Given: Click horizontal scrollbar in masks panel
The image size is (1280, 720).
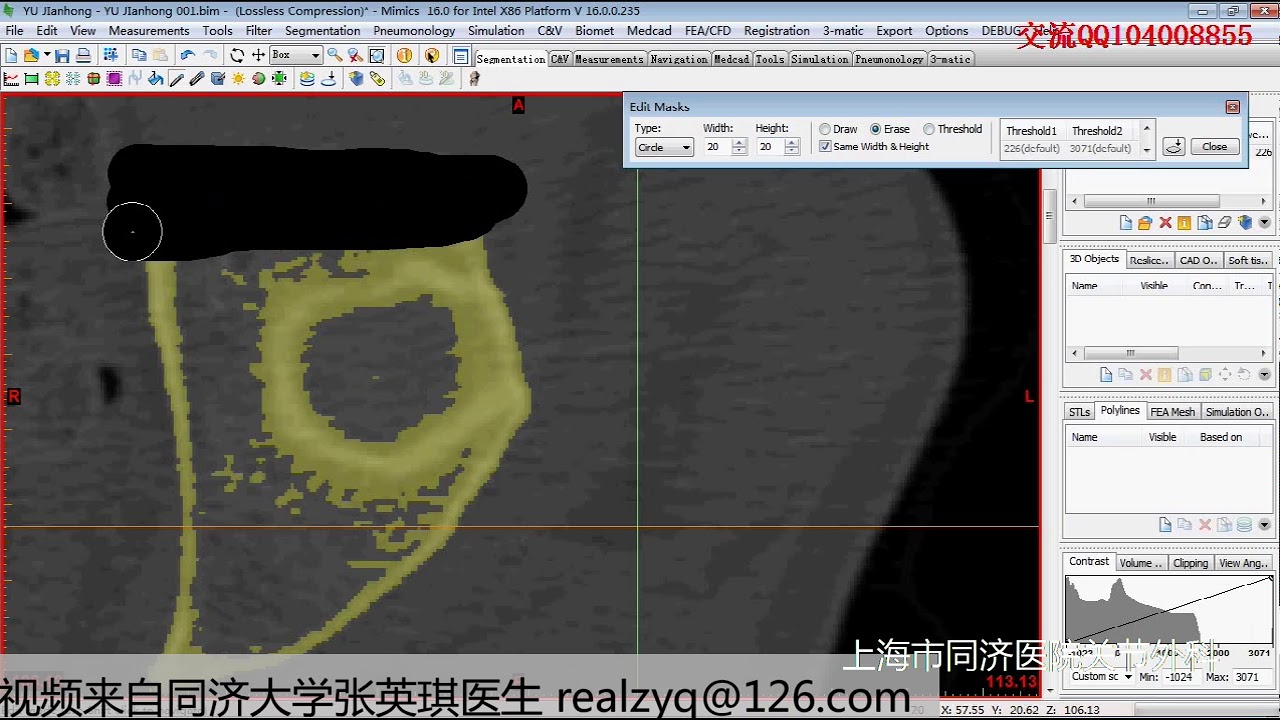Looking at the screenshot, I should click(1151, 201).
